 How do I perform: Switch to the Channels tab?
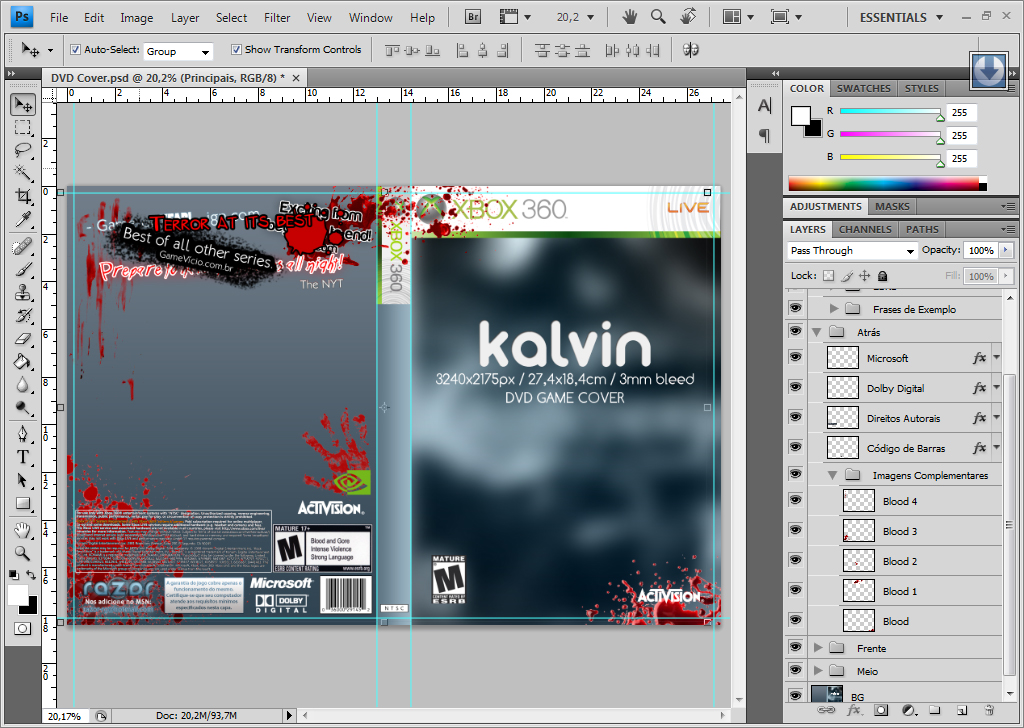pyautogui.click(x=865, y=229)
